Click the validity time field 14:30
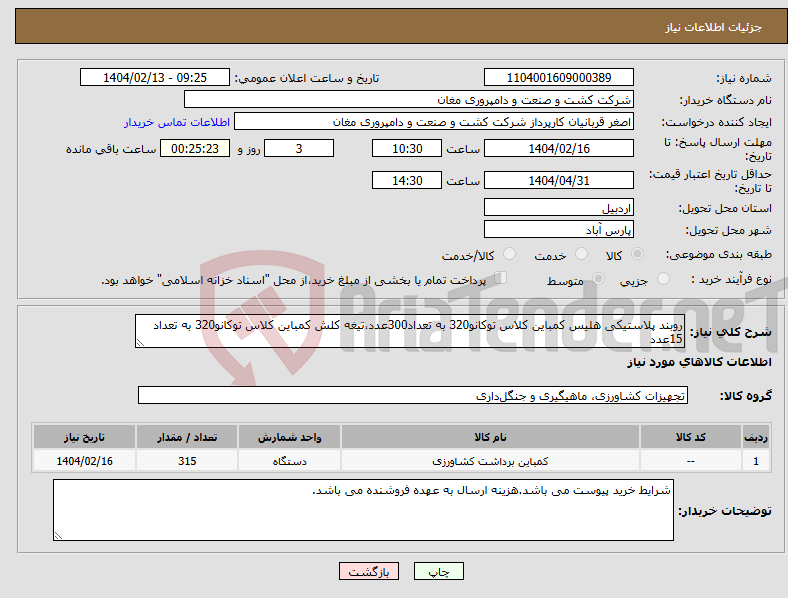The image size is (788, 598). (x=407, y=180)
